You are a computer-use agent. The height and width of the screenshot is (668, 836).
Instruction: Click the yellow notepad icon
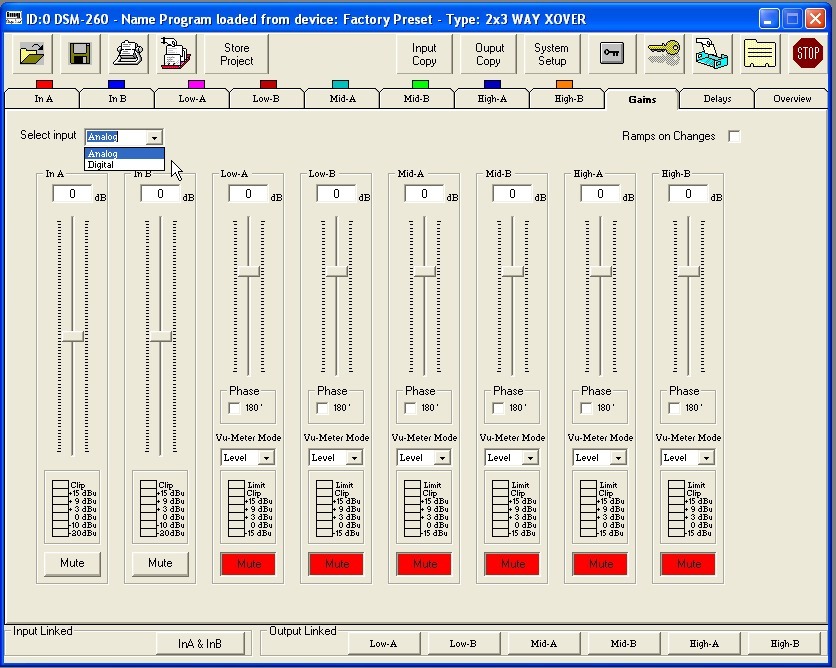760,54
